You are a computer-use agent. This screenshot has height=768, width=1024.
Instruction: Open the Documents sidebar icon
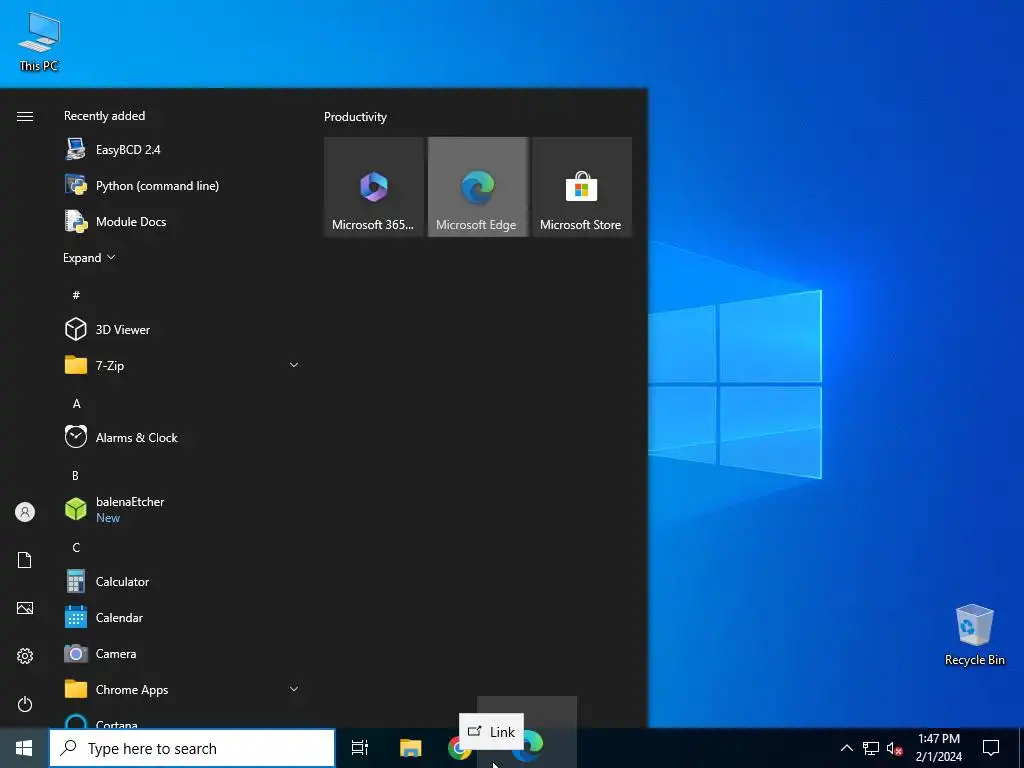tap(25, 560)
